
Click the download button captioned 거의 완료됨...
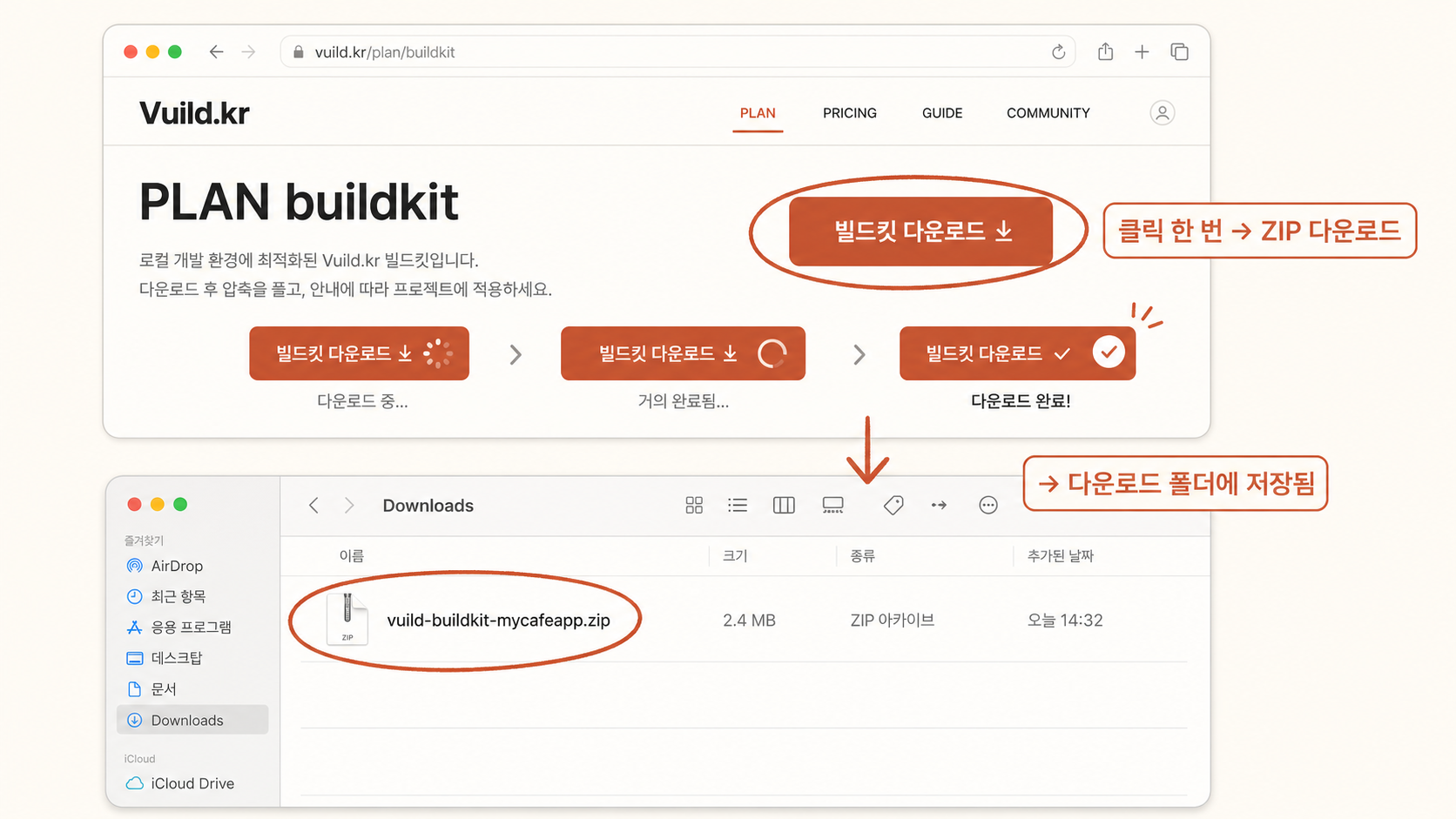(x=683, y=353)
